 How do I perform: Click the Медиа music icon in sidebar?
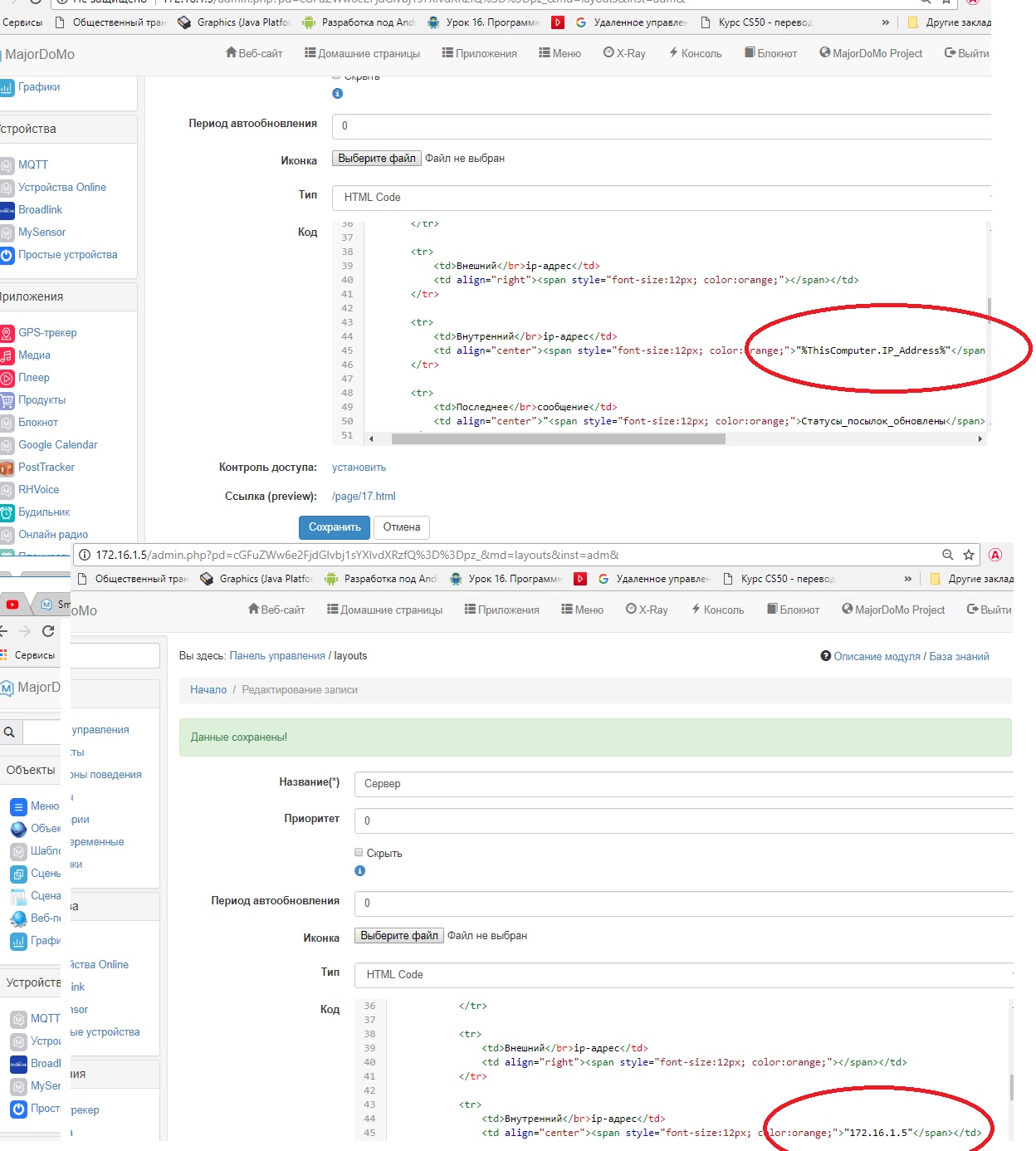point(7,355)
